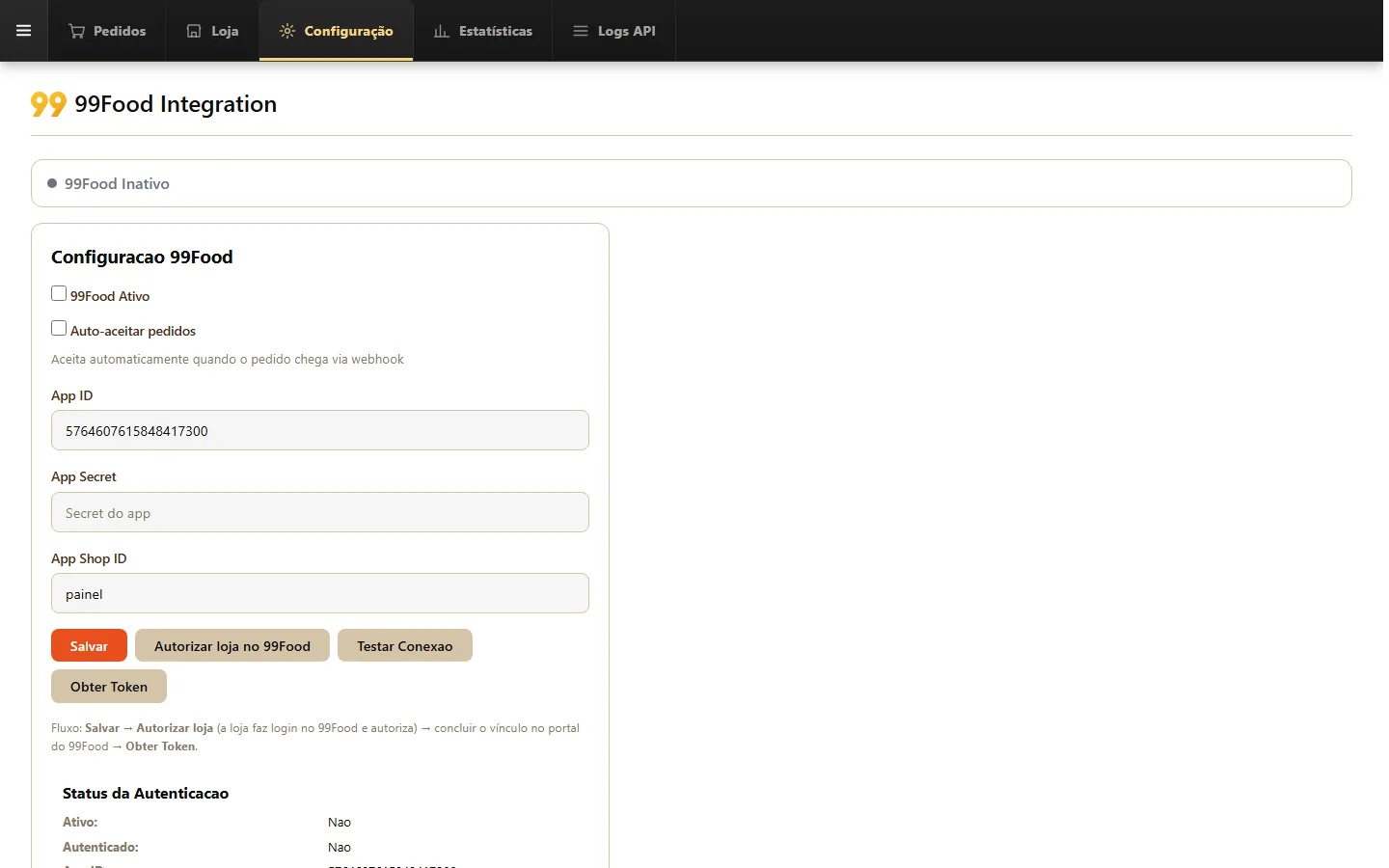Click the shopping cart icon for Pedidos
The image size is (1389, 868).
tap(76, 31)
